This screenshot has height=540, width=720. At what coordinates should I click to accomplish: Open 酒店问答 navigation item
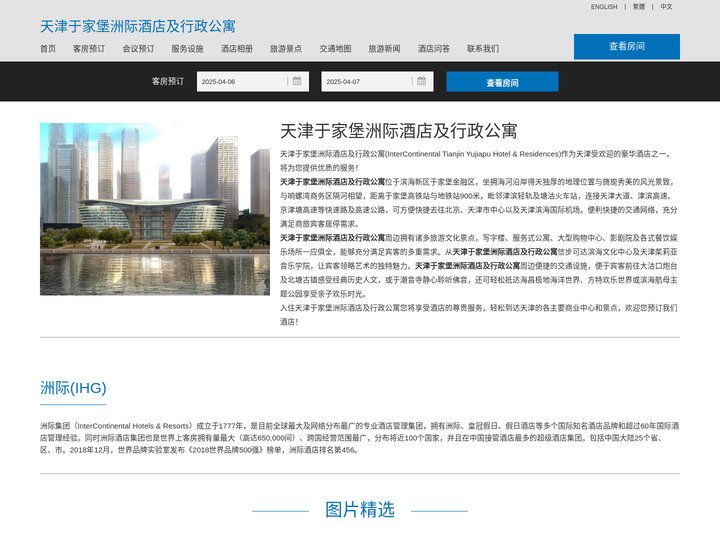pyautogui.click(x=434, y=49)
